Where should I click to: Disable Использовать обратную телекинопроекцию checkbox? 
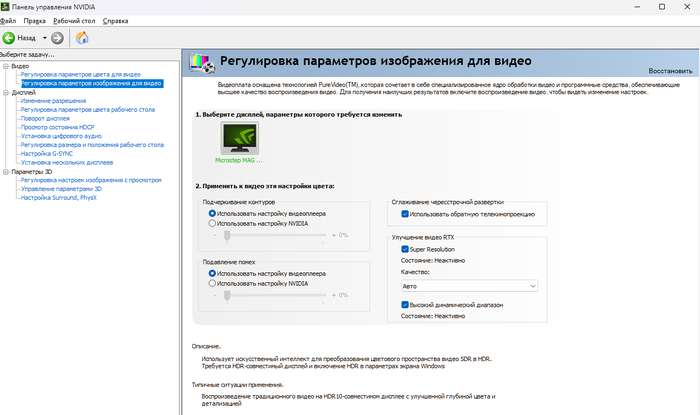tap(405, 213)
